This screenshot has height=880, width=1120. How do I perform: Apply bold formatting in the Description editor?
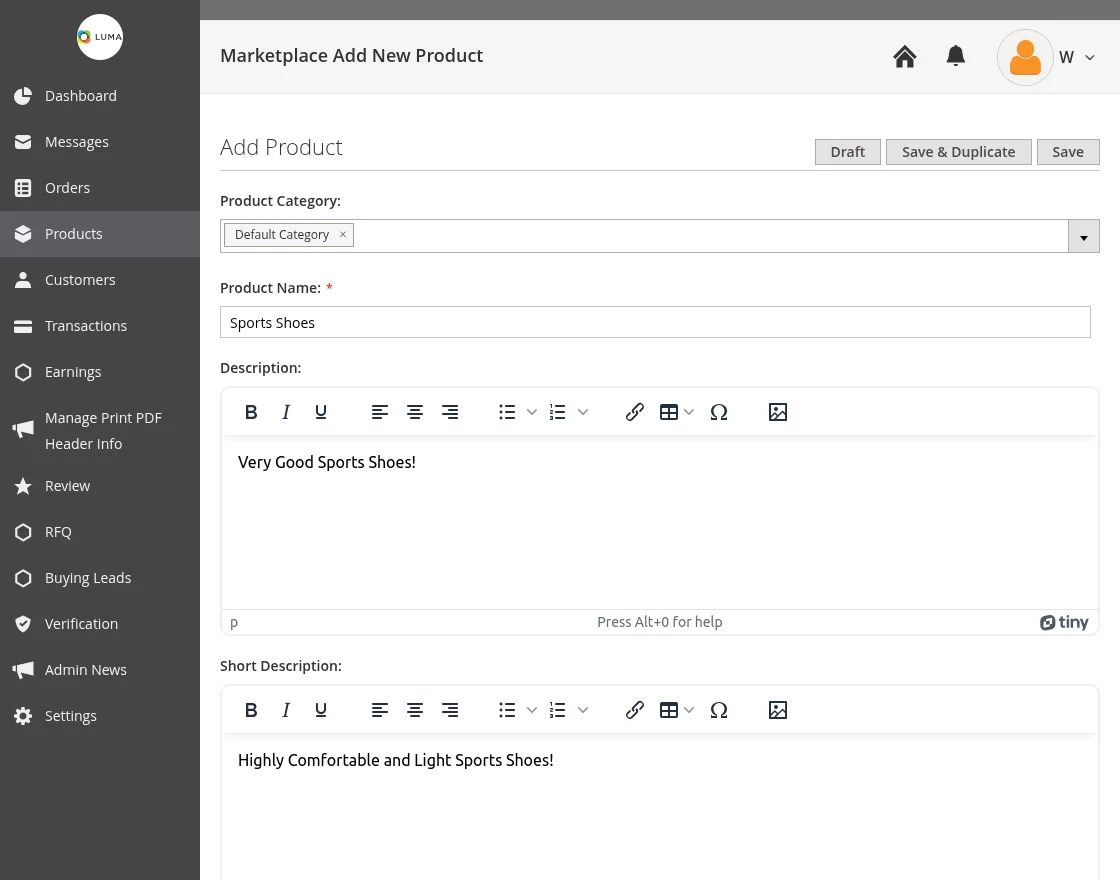251,411
